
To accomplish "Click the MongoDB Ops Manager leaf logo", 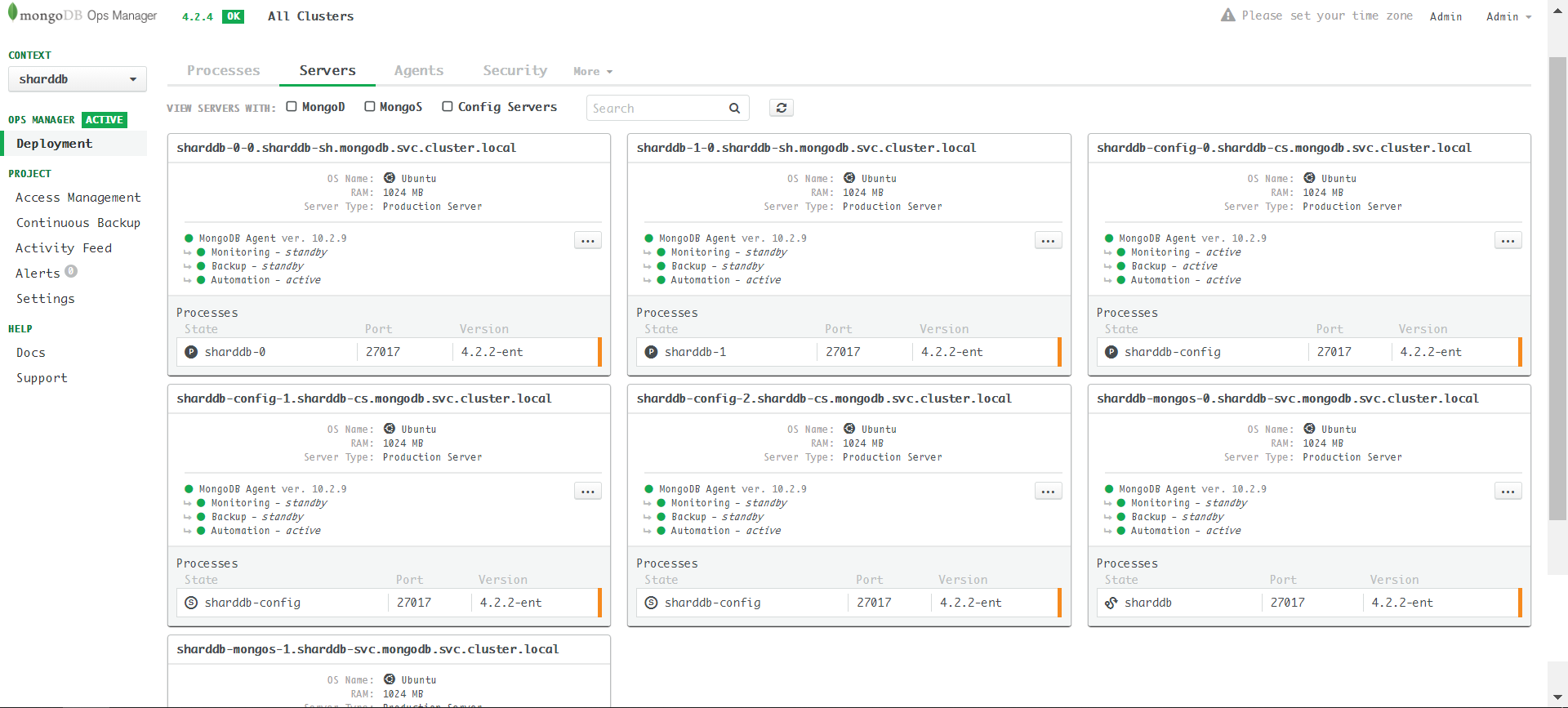I will click(x=12, y=12).
